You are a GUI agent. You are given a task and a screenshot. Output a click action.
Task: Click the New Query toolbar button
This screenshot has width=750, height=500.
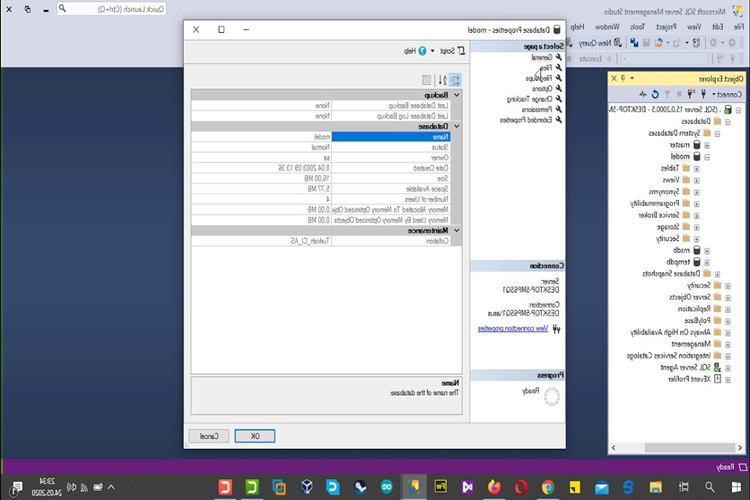[600, 43]
